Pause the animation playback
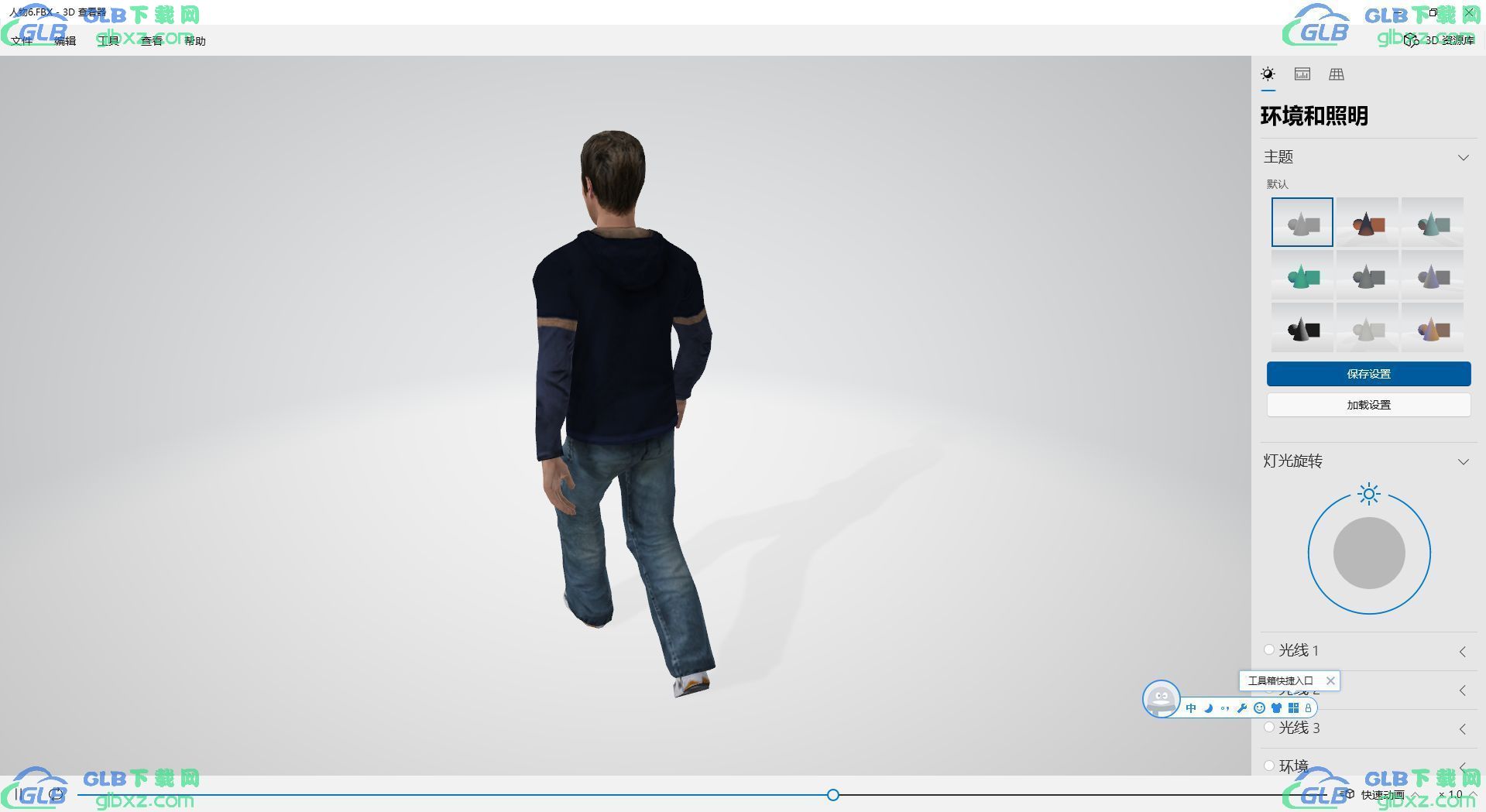 click(19, 794)
